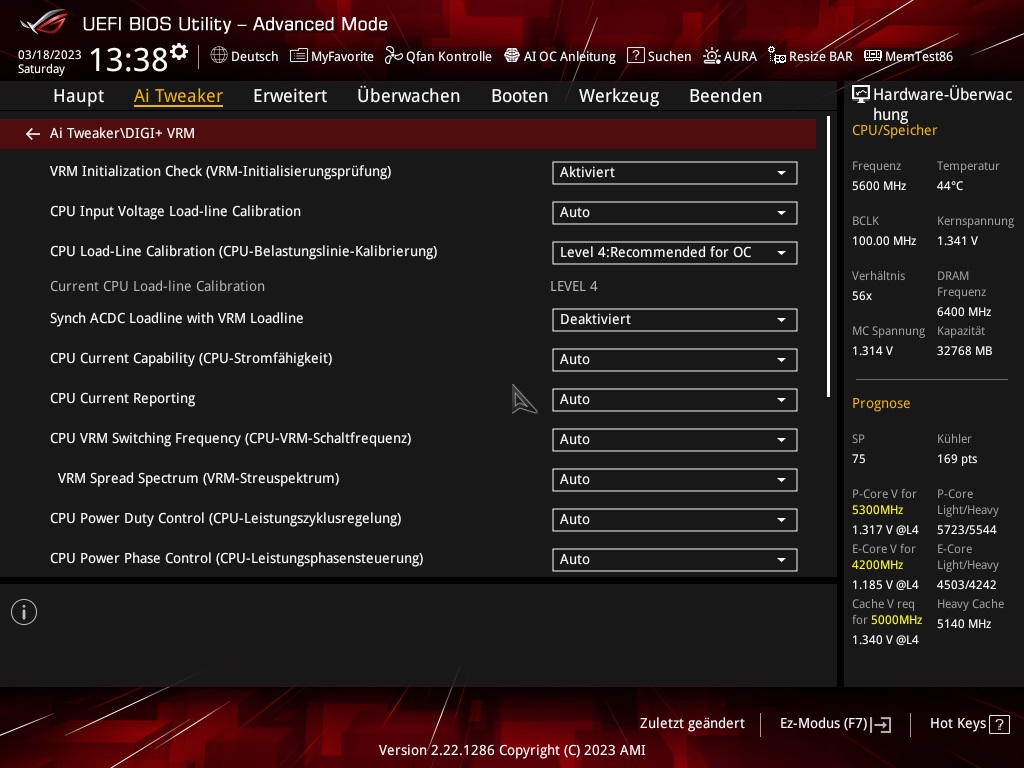Click the Qfan Kontrolle fan icon
This screenshot has height=768, width=1024.
pos(393,56)
